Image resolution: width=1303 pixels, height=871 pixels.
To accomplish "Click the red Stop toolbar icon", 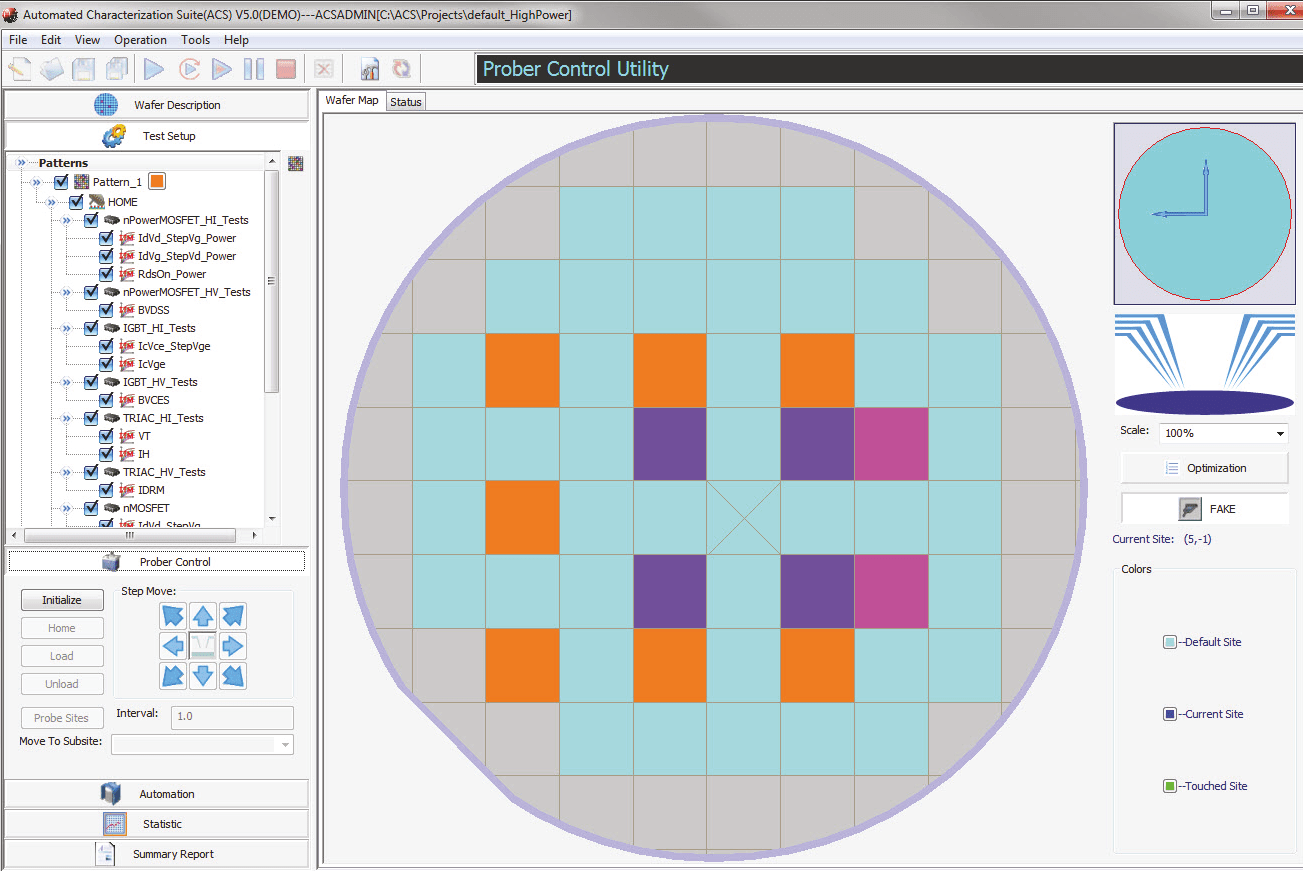I will pyautogui.click(x=286, y=69).
